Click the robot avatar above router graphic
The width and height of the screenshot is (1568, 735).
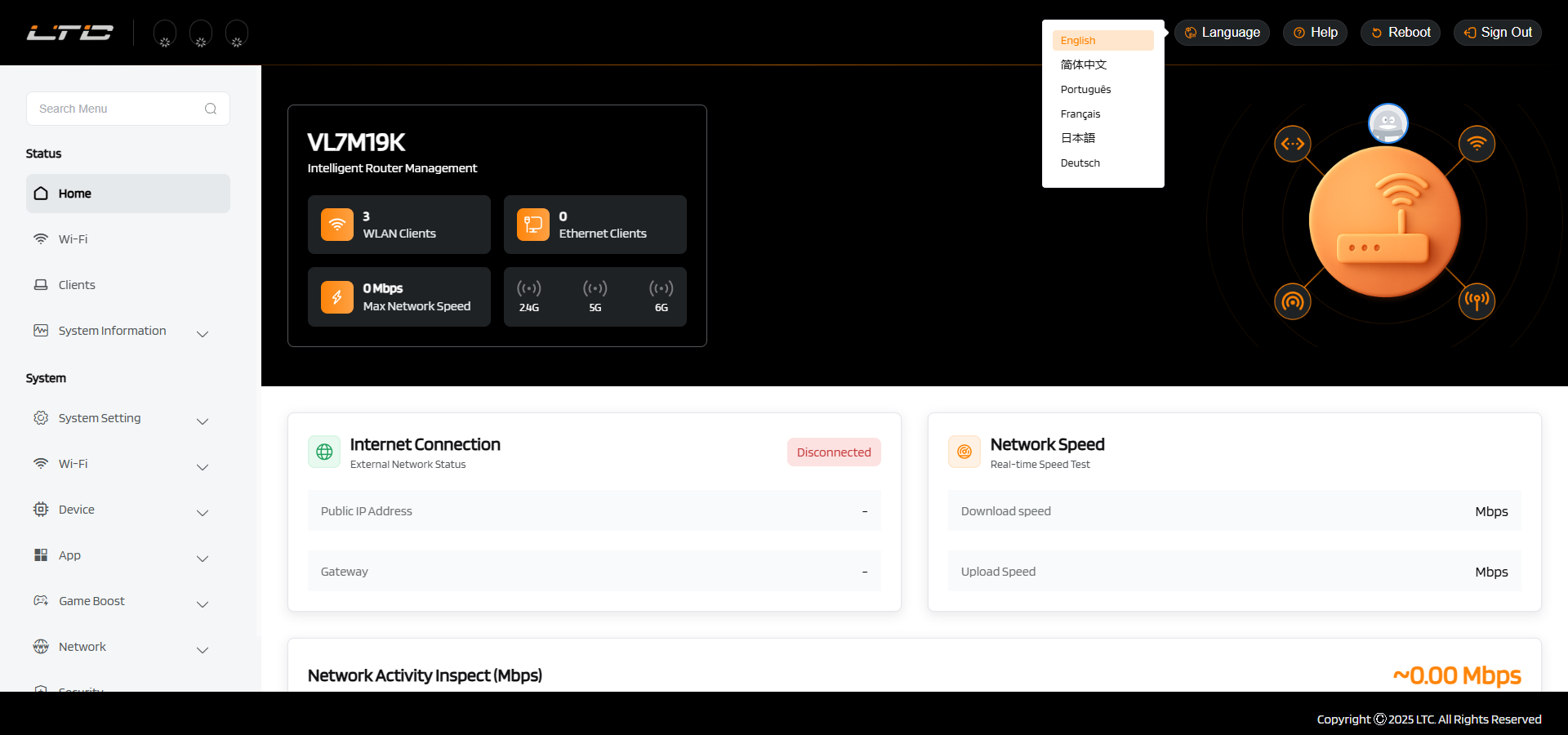coord(1388,123)
